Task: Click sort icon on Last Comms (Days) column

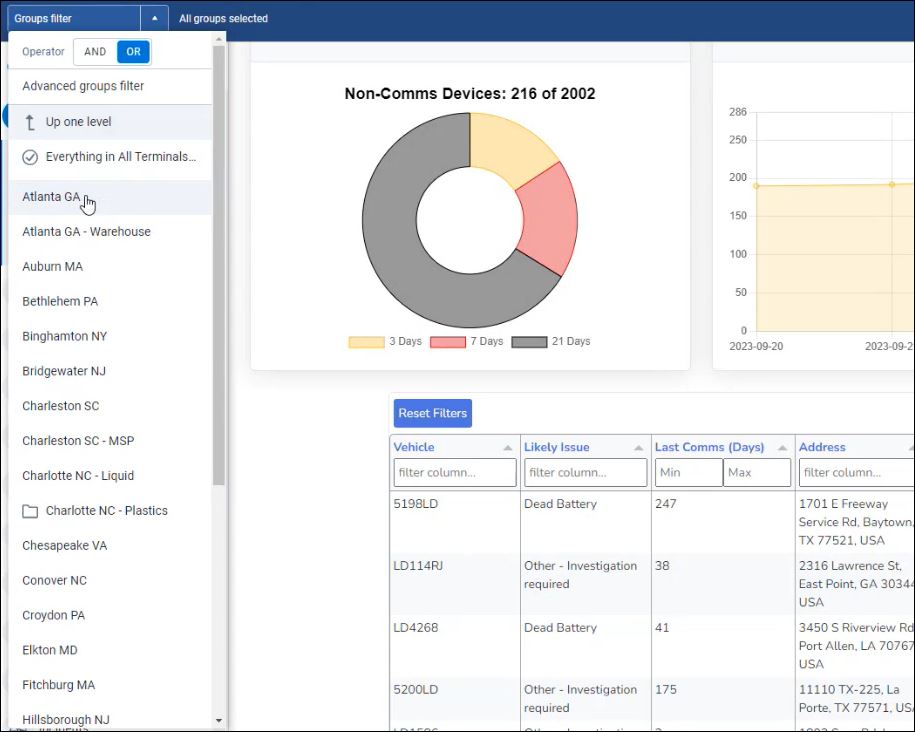Action: click(782, 448)
